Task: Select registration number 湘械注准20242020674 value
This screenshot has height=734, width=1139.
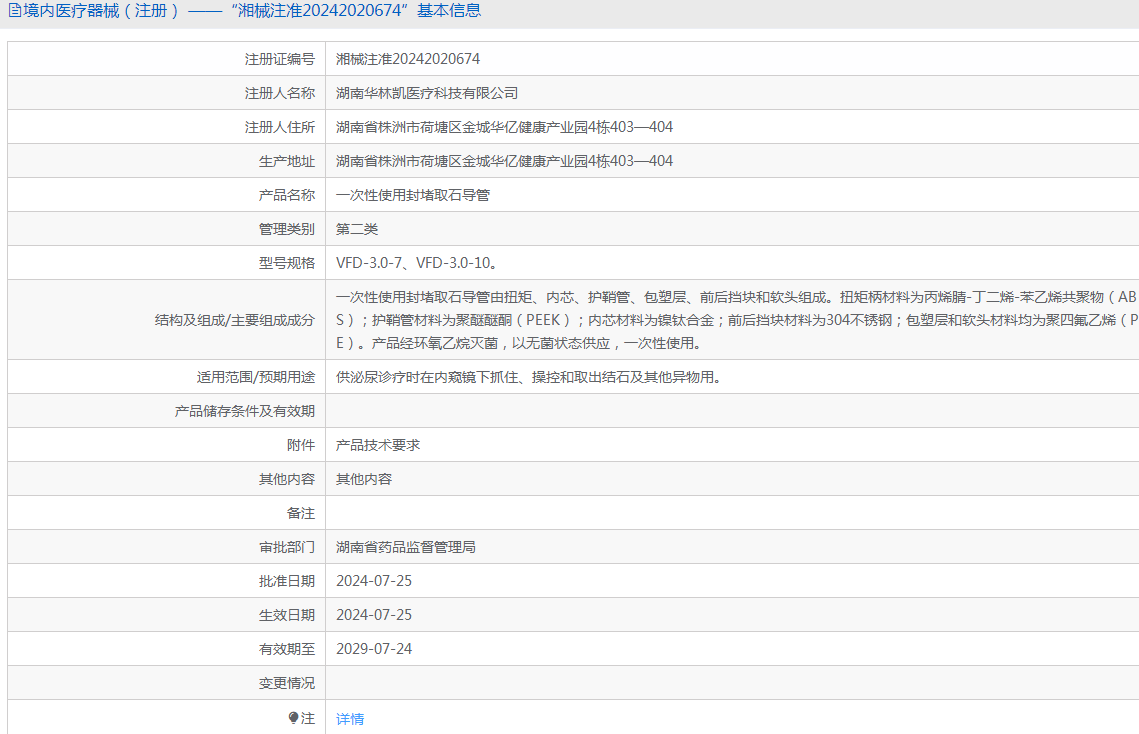Action: [x=408, y=60]
